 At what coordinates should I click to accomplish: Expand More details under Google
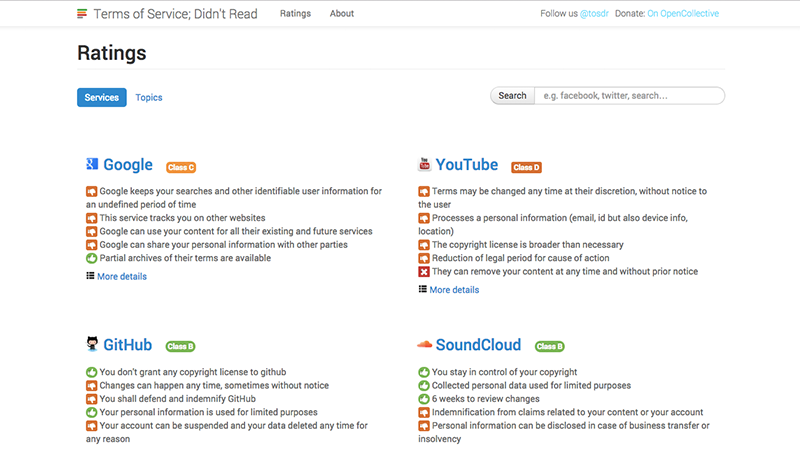121,276
